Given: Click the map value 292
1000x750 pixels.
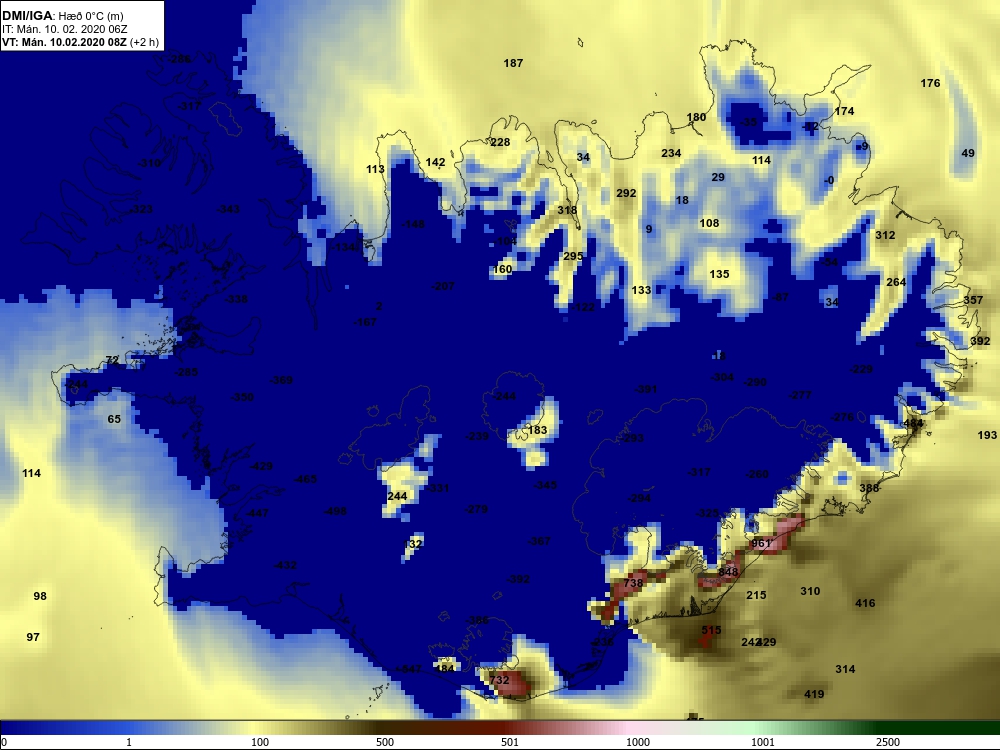Looking at the screenshot, I should point(626,193).
